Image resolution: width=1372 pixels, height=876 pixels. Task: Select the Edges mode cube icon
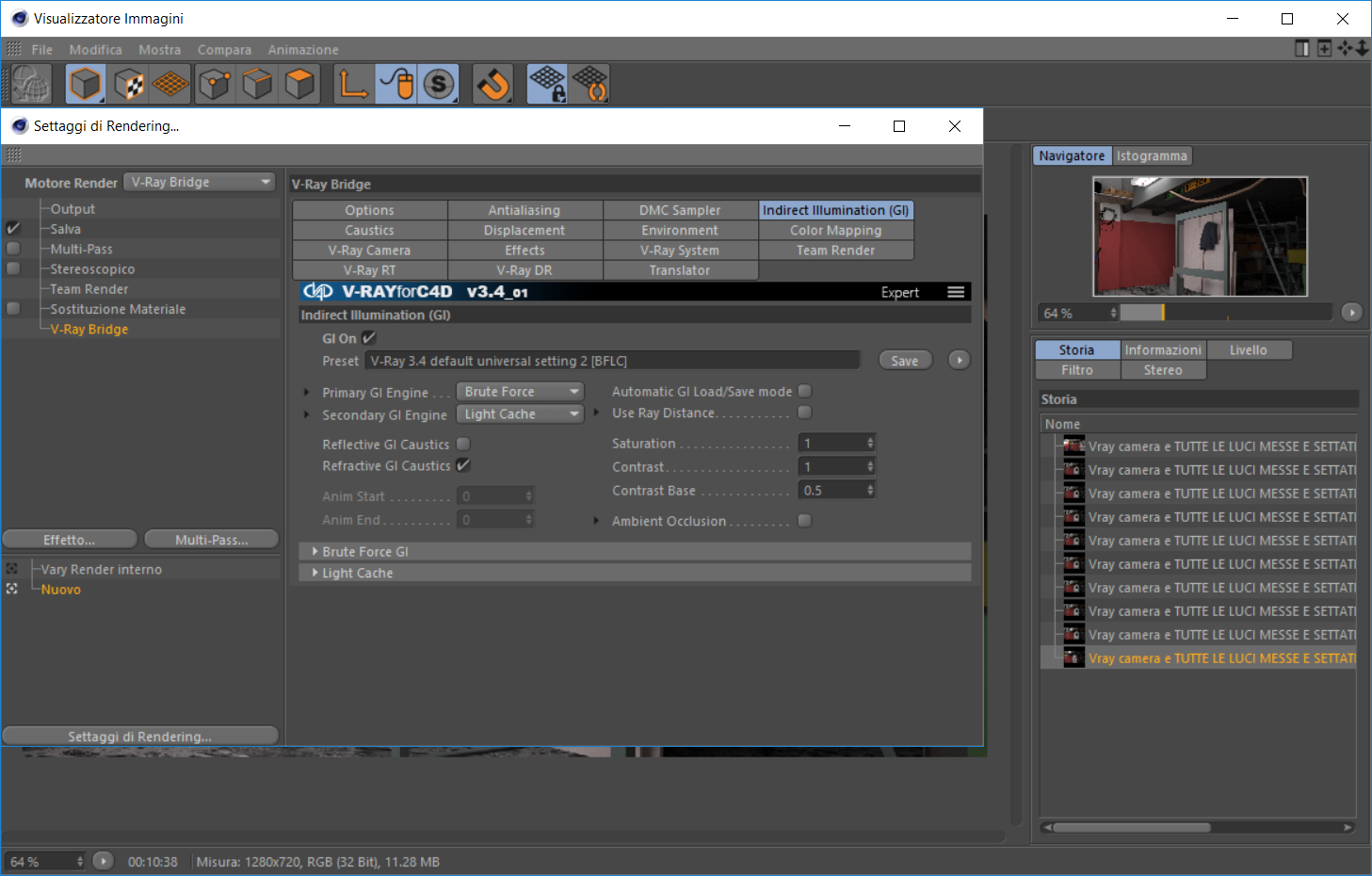[x=257, y=85]
